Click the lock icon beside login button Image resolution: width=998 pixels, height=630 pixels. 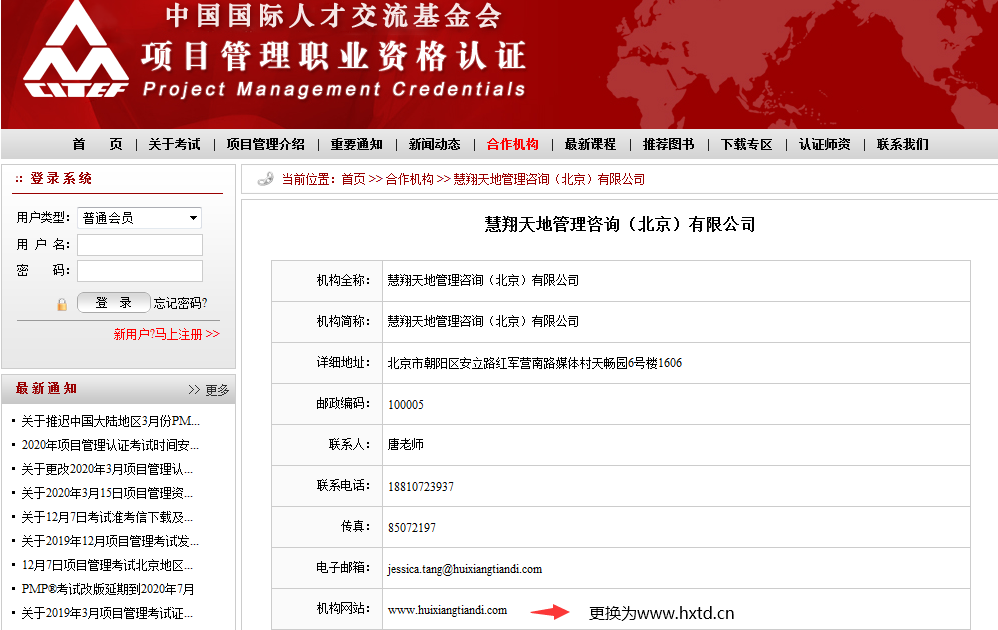coord(62,304)
